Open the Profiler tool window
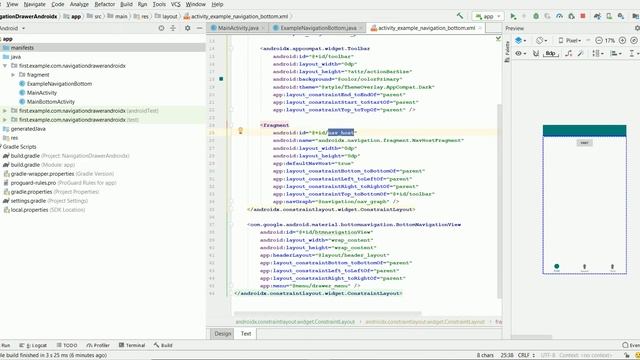 98,345
